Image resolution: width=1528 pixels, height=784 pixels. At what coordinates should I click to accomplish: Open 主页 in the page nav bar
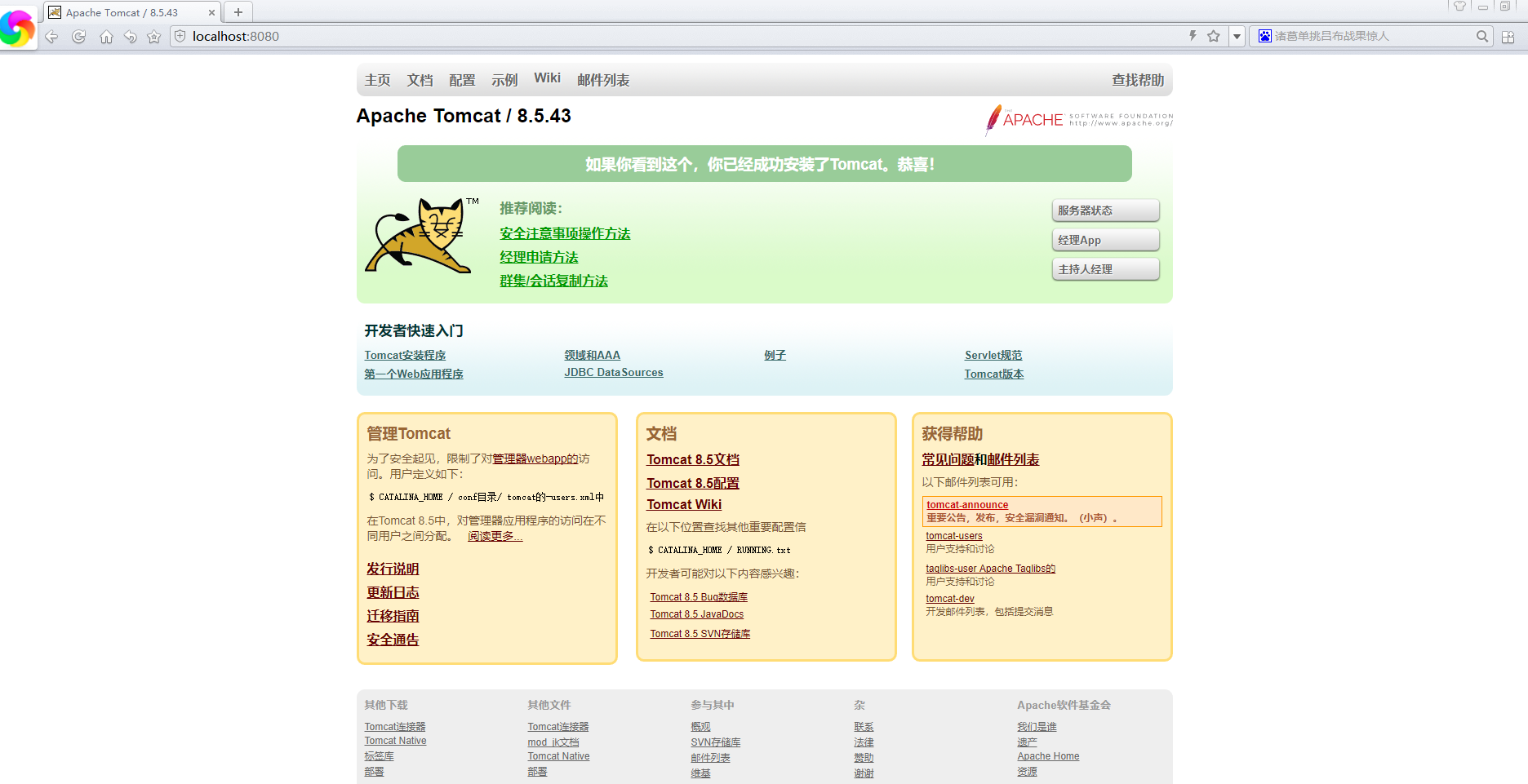(x=378, y=80)
